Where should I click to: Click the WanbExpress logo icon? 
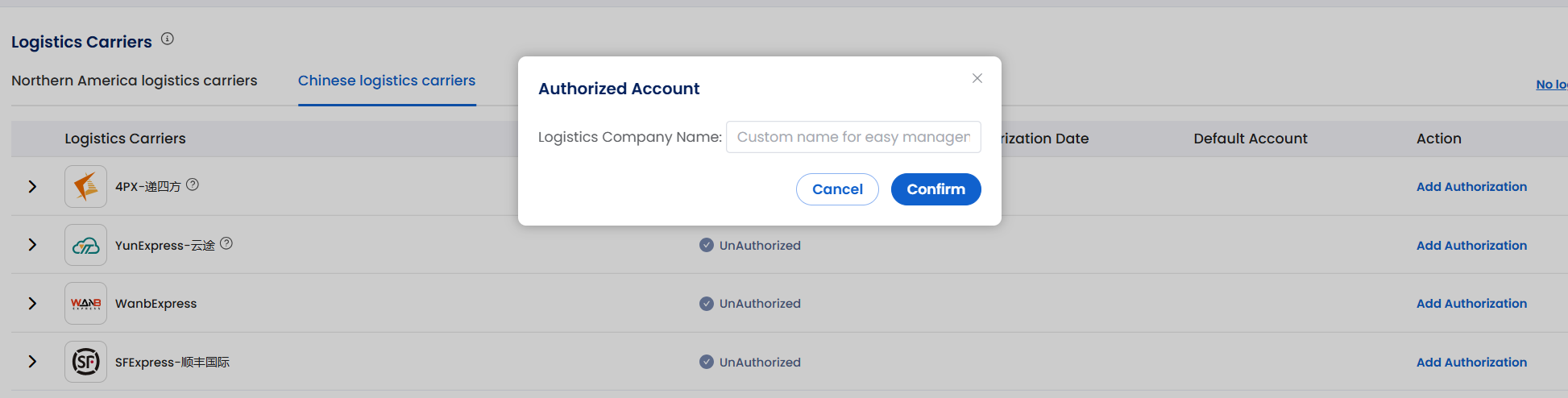click(85, 304)
